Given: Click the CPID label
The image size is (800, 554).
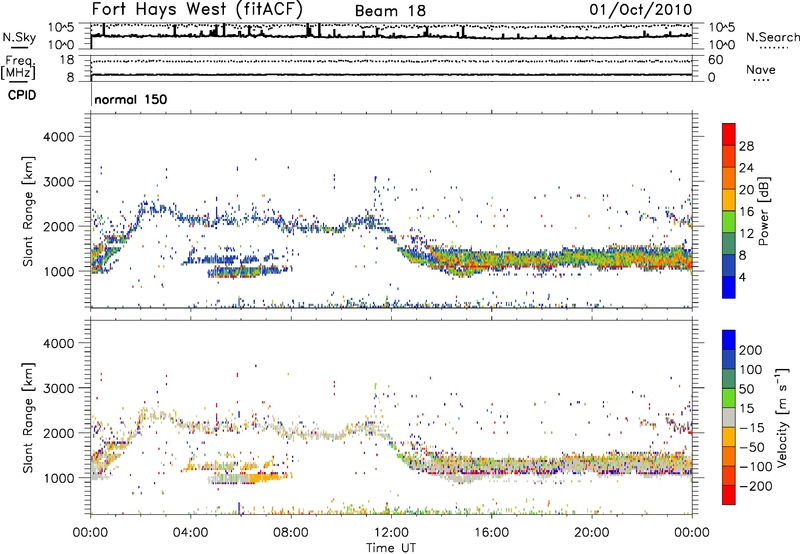Looking at the screenshot, I should click(22, 95).
